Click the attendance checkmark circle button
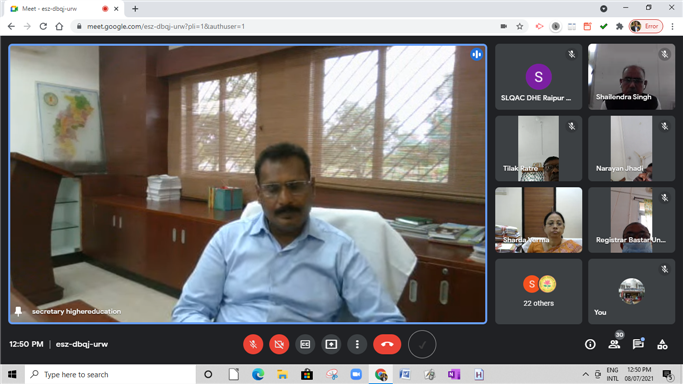Screen dimensions: 683x384 pos(422,344)
